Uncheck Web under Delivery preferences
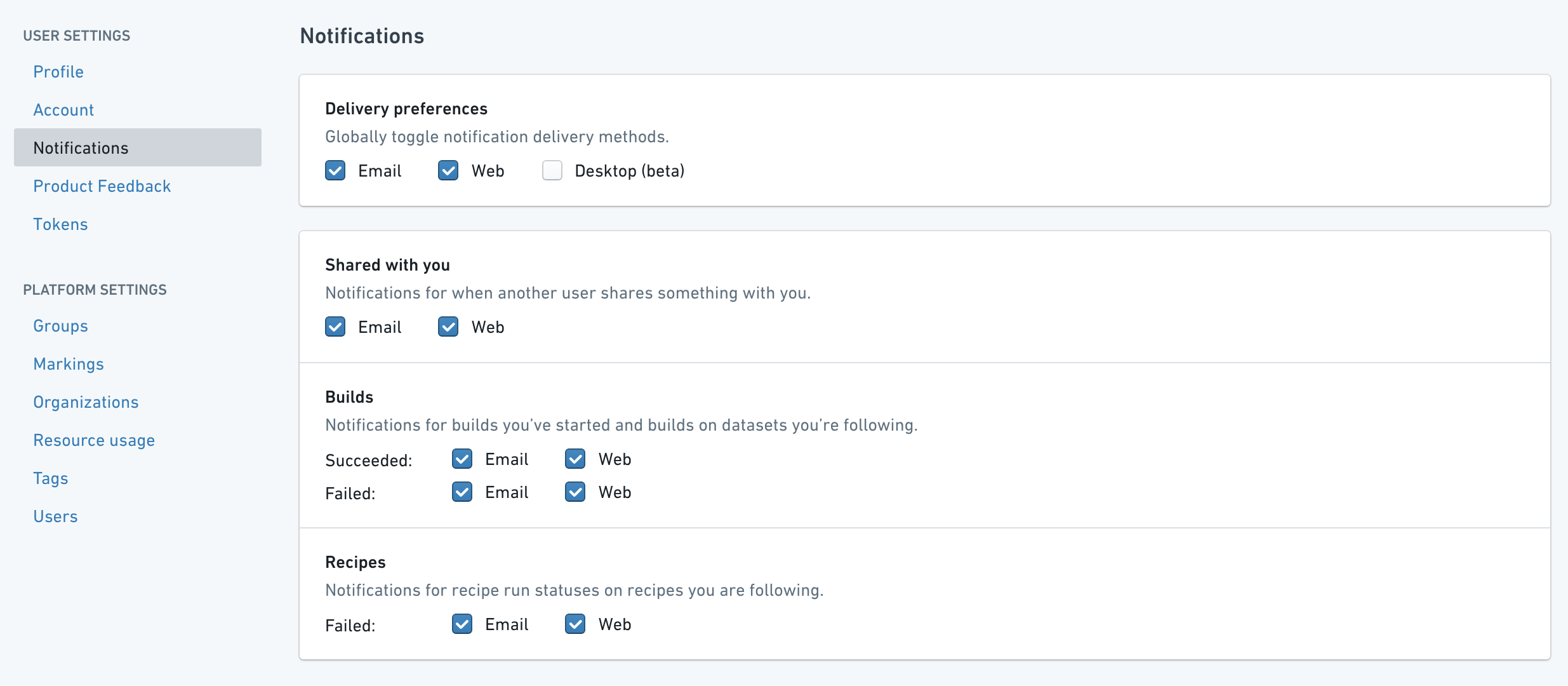Image resolution: width=1568 pixels, height=686 pixels. pos(448,171)
